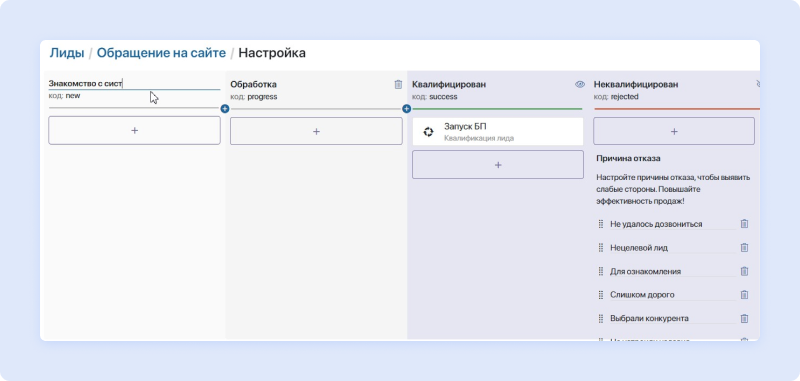Click the код: progress label

click(254, 96)
